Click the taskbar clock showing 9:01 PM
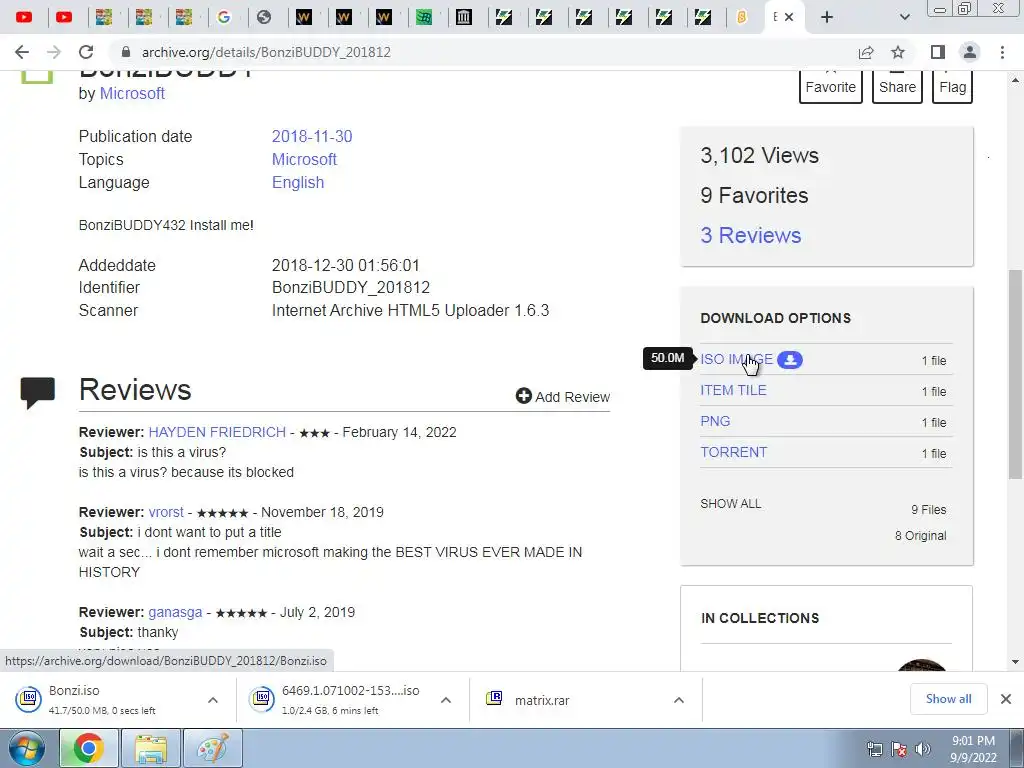 coord(973,749)
